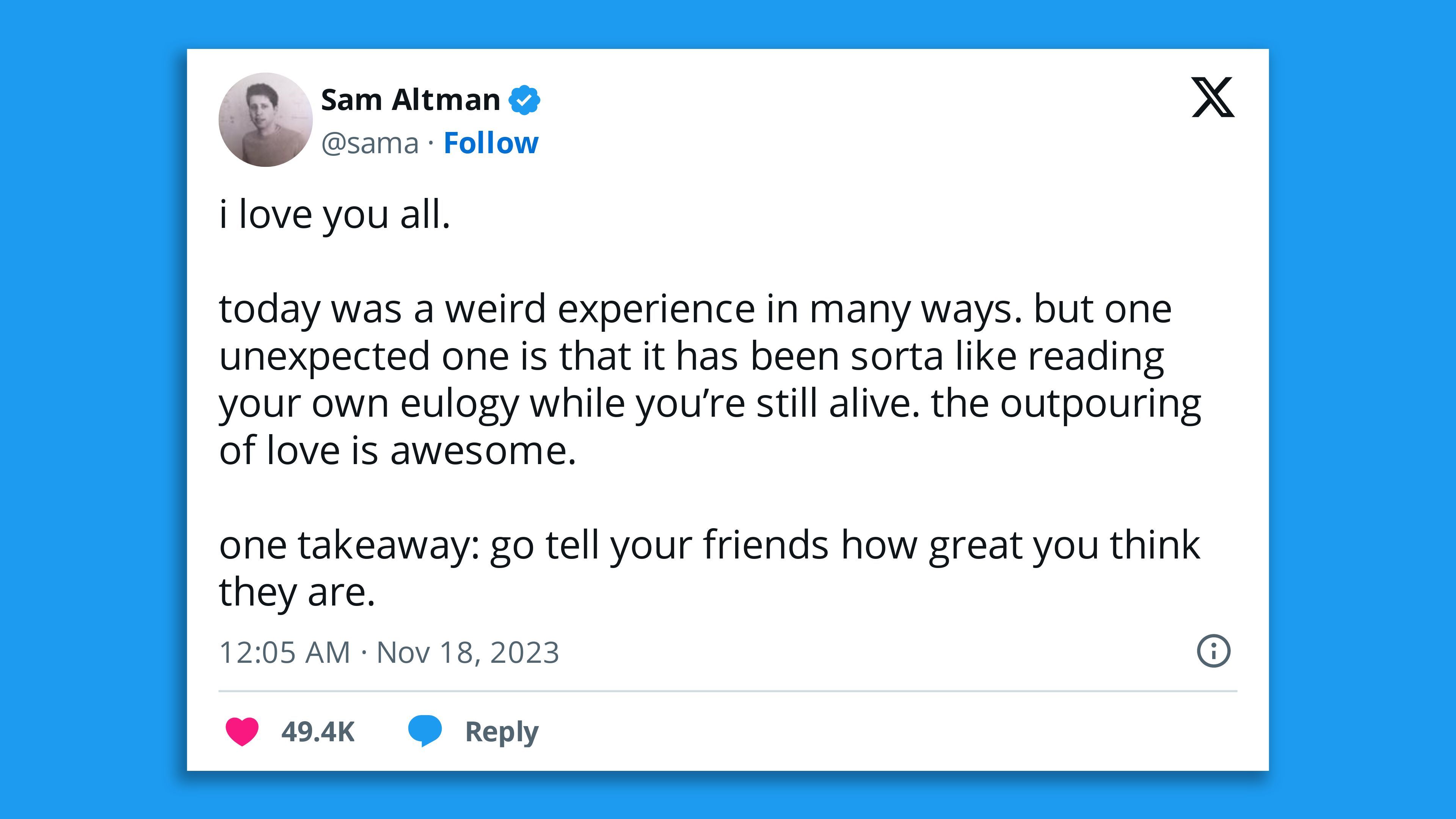Open the tweet info circle icon

point(1213,651)
